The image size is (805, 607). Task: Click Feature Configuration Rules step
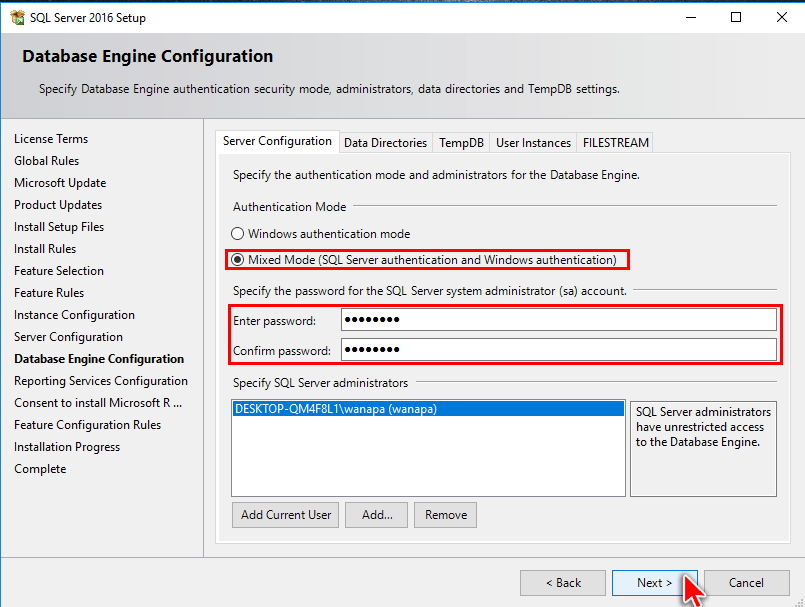(87, 425)
